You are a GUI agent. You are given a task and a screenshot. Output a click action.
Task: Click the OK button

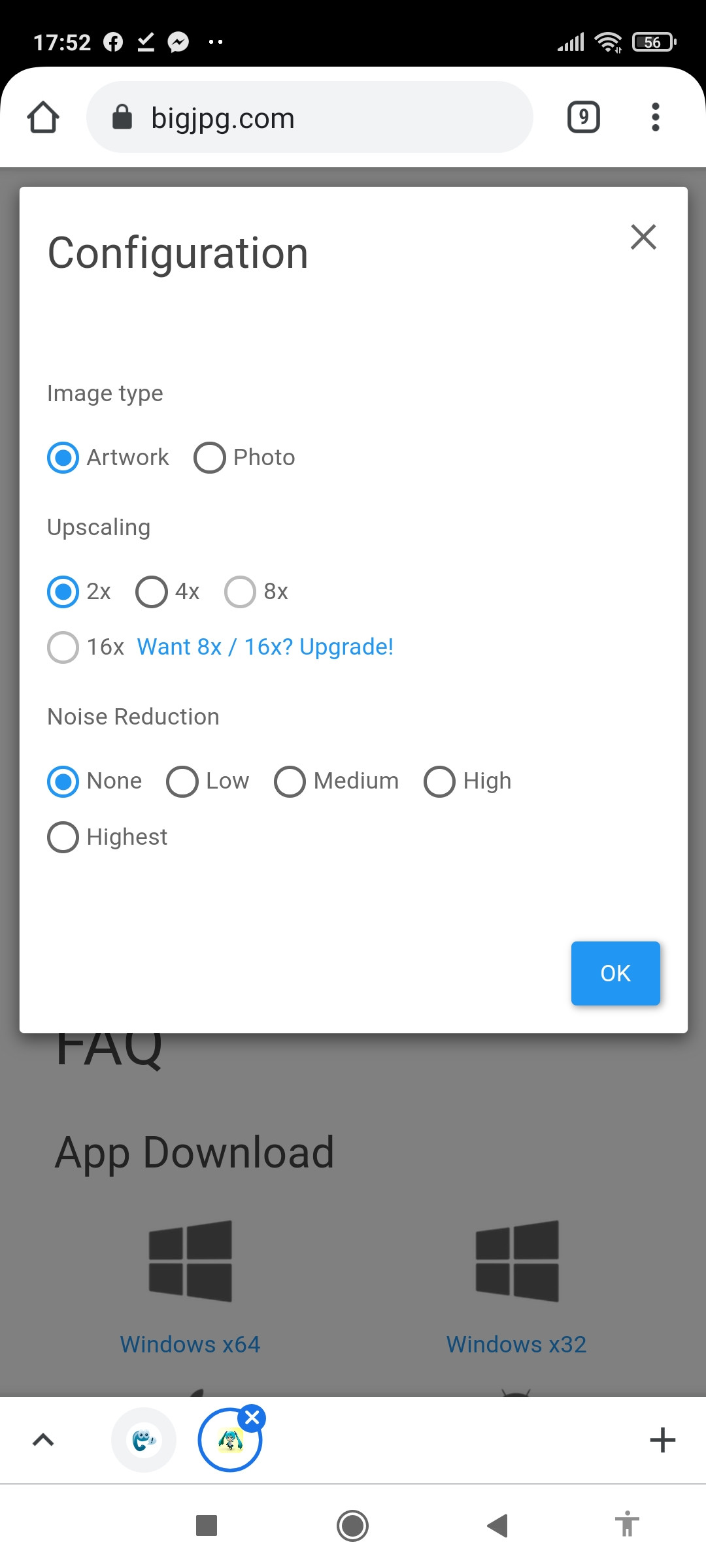click(x=615, y=973)
